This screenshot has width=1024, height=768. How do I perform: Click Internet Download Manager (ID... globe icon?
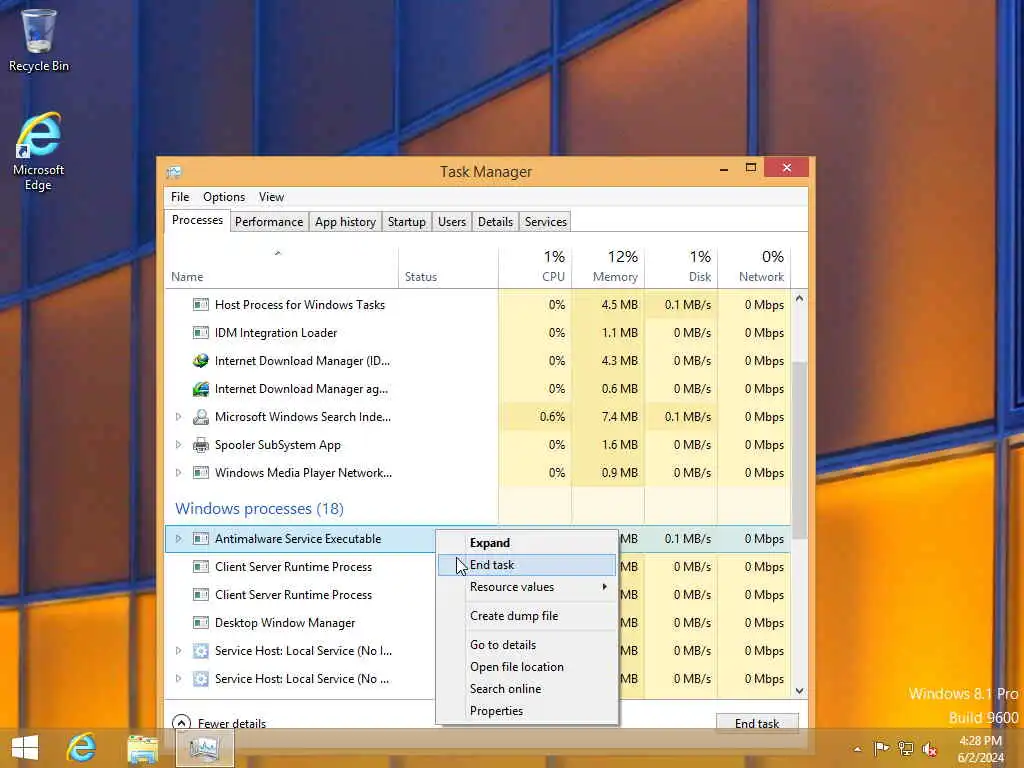pyautogui.click(x=200, y=360)
